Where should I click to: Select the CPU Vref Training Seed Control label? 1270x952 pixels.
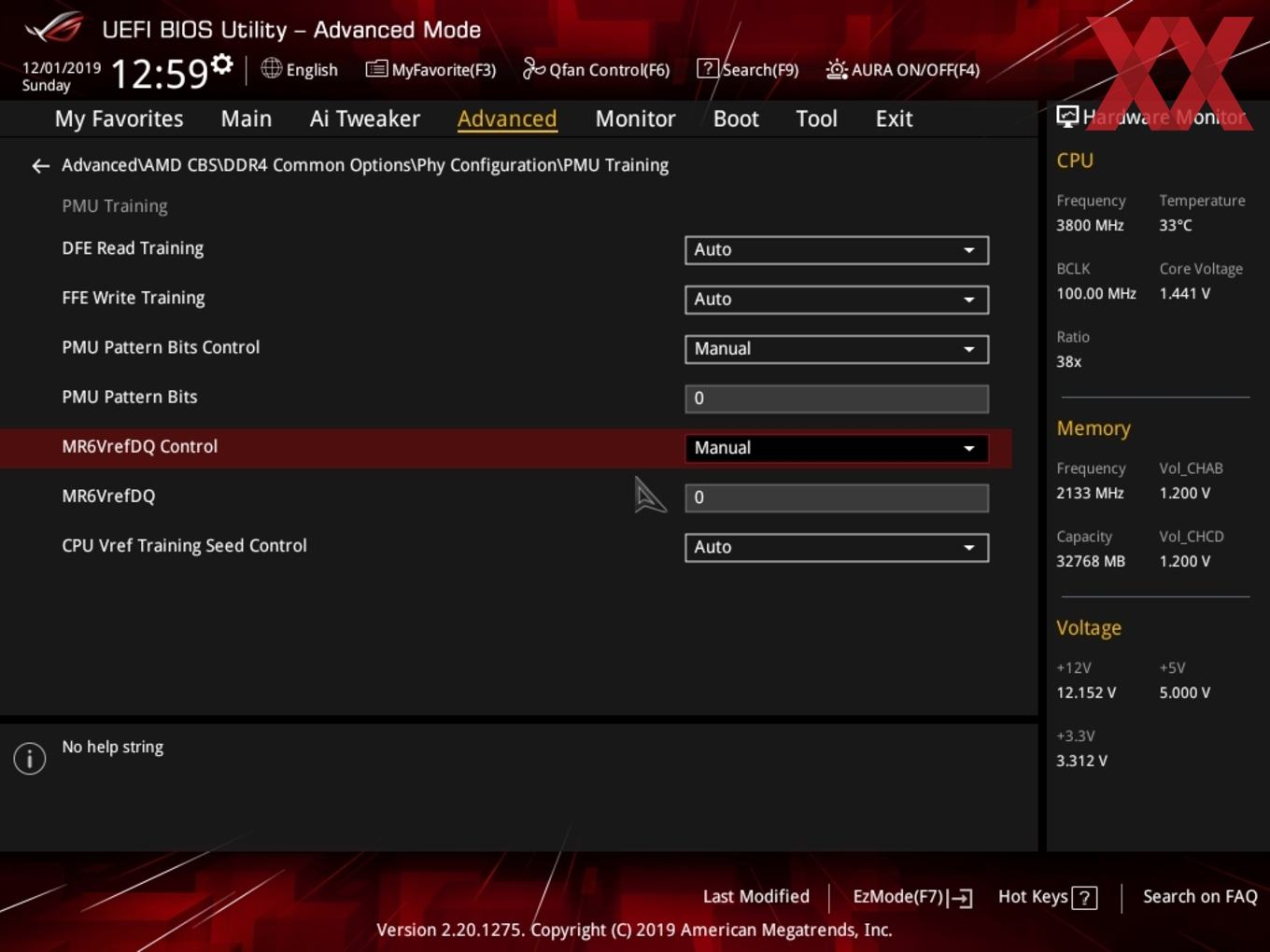184,545
